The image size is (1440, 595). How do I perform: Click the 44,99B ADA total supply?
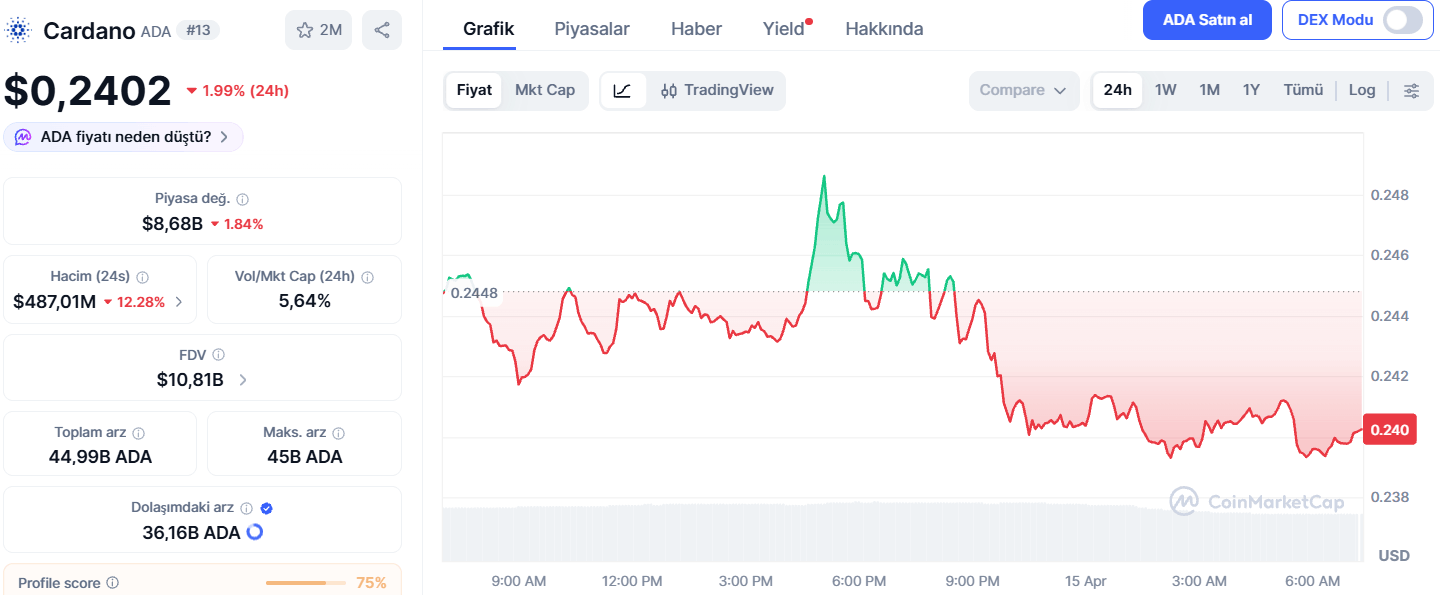tap(100, 457)
